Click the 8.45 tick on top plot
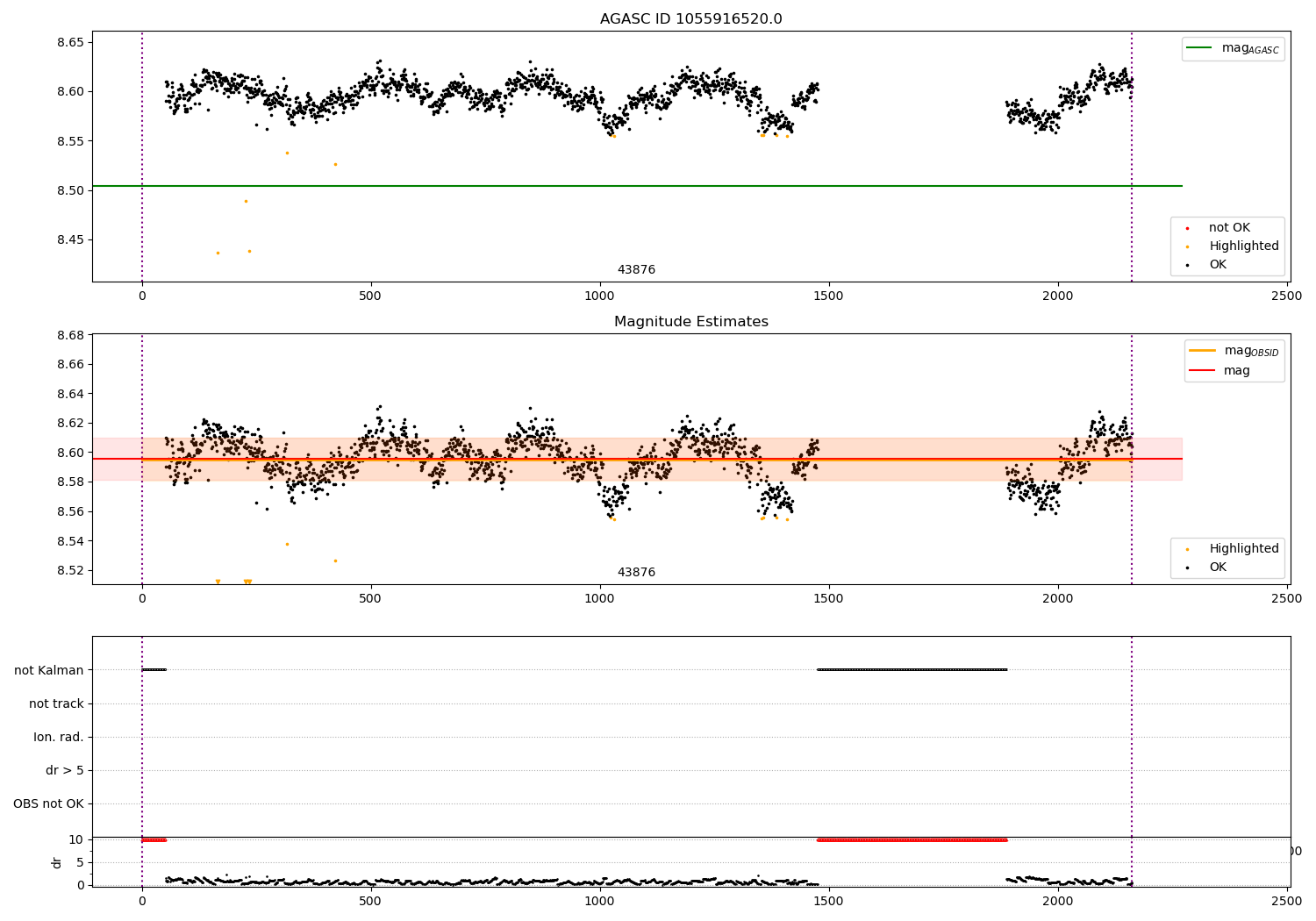The width and height of the screenshot is (1316, 921). tap(70, 240)
